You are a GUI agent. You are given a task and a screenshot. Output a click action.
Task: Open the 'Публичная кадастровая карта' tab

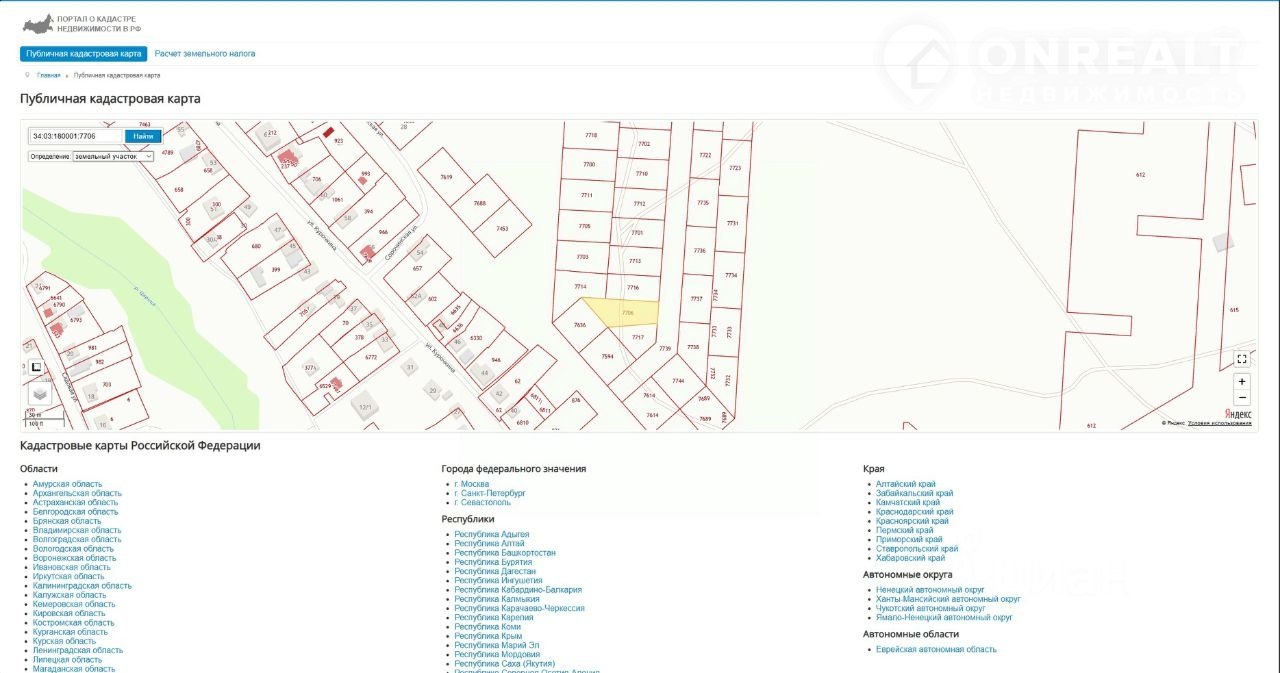[84, 54]
